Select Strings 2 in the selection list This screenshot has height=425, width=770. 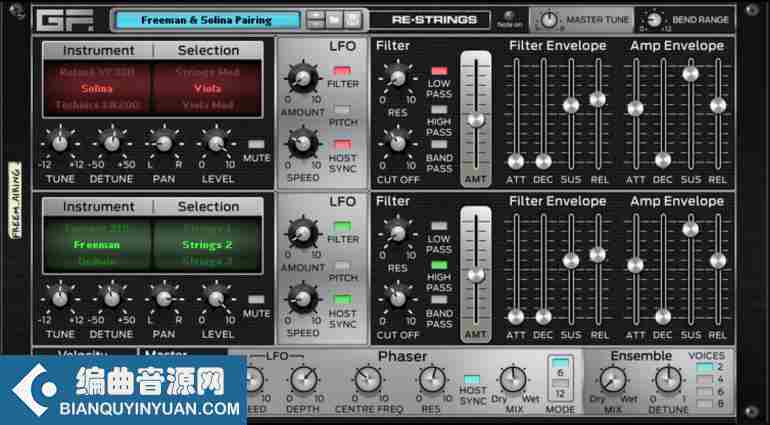[x=207, y=245]
